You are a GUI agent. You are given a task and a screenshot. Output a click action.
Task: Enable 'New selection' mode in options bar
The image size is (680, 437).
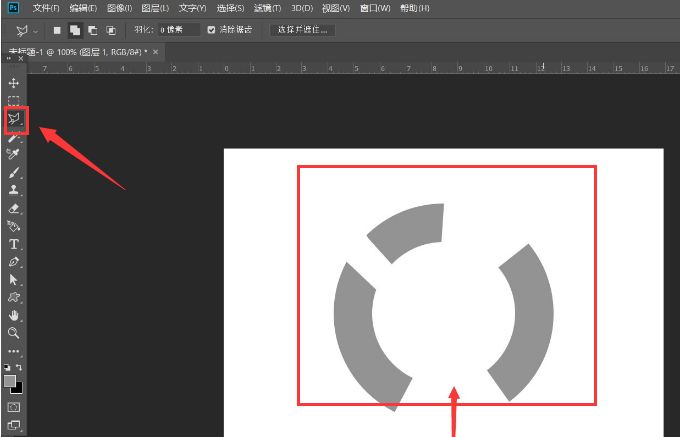[58, 30]
